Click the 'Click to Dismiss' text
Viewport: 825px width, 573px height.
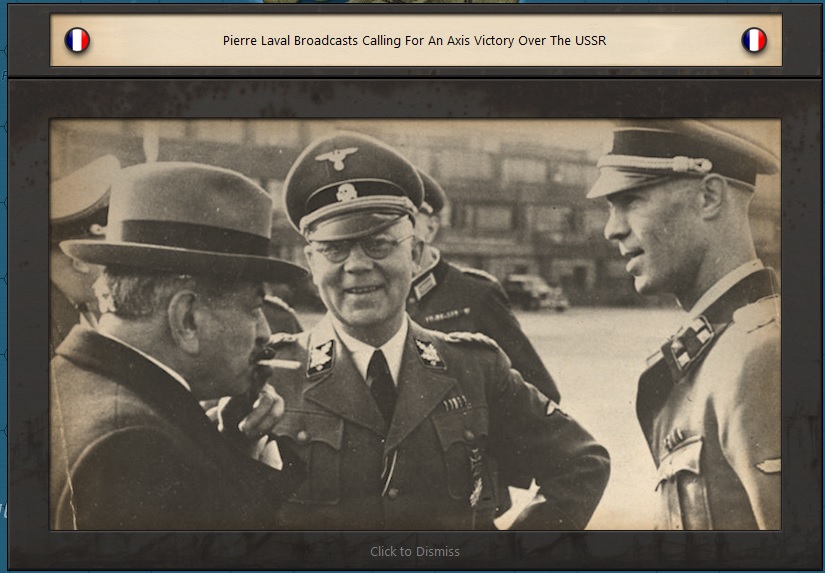tap(415, 551)
